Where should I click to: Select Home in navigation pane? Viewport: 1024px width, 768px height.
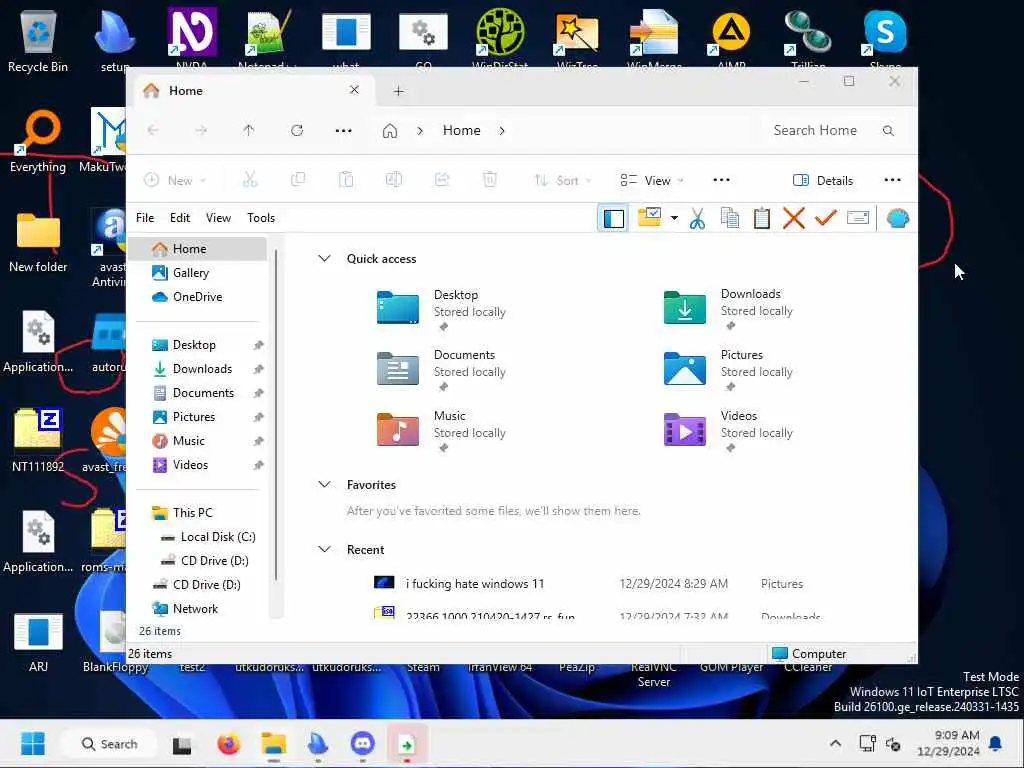pos(197,249)
